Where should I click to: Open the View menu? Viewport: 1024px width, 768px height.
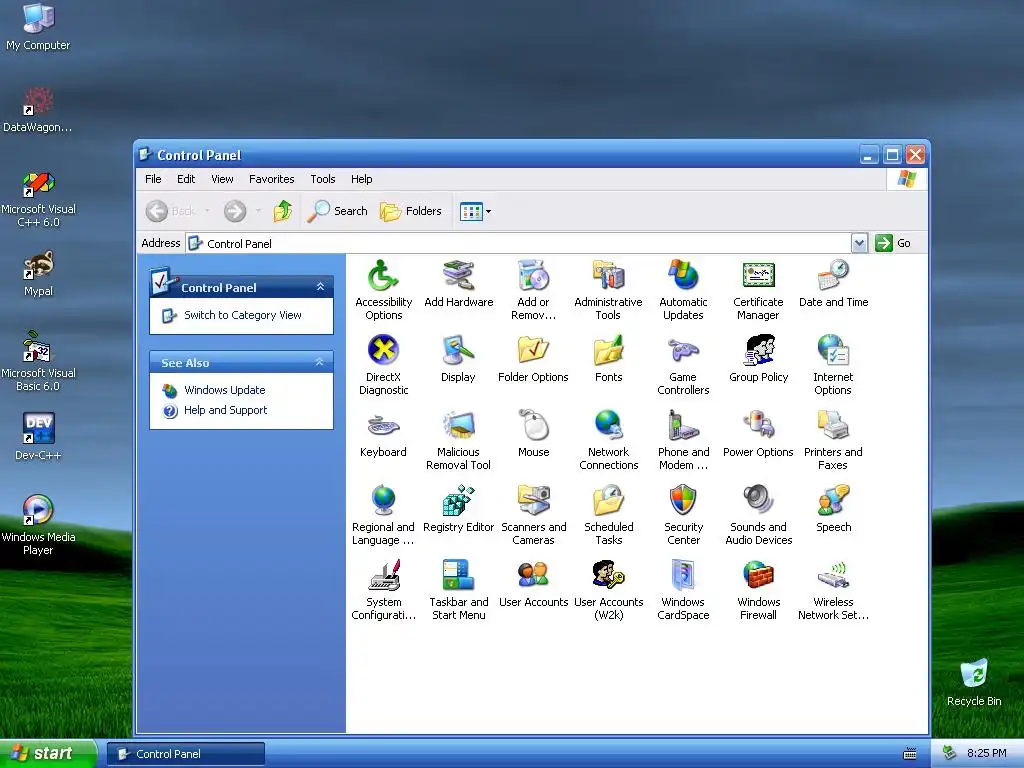point(222,179)
